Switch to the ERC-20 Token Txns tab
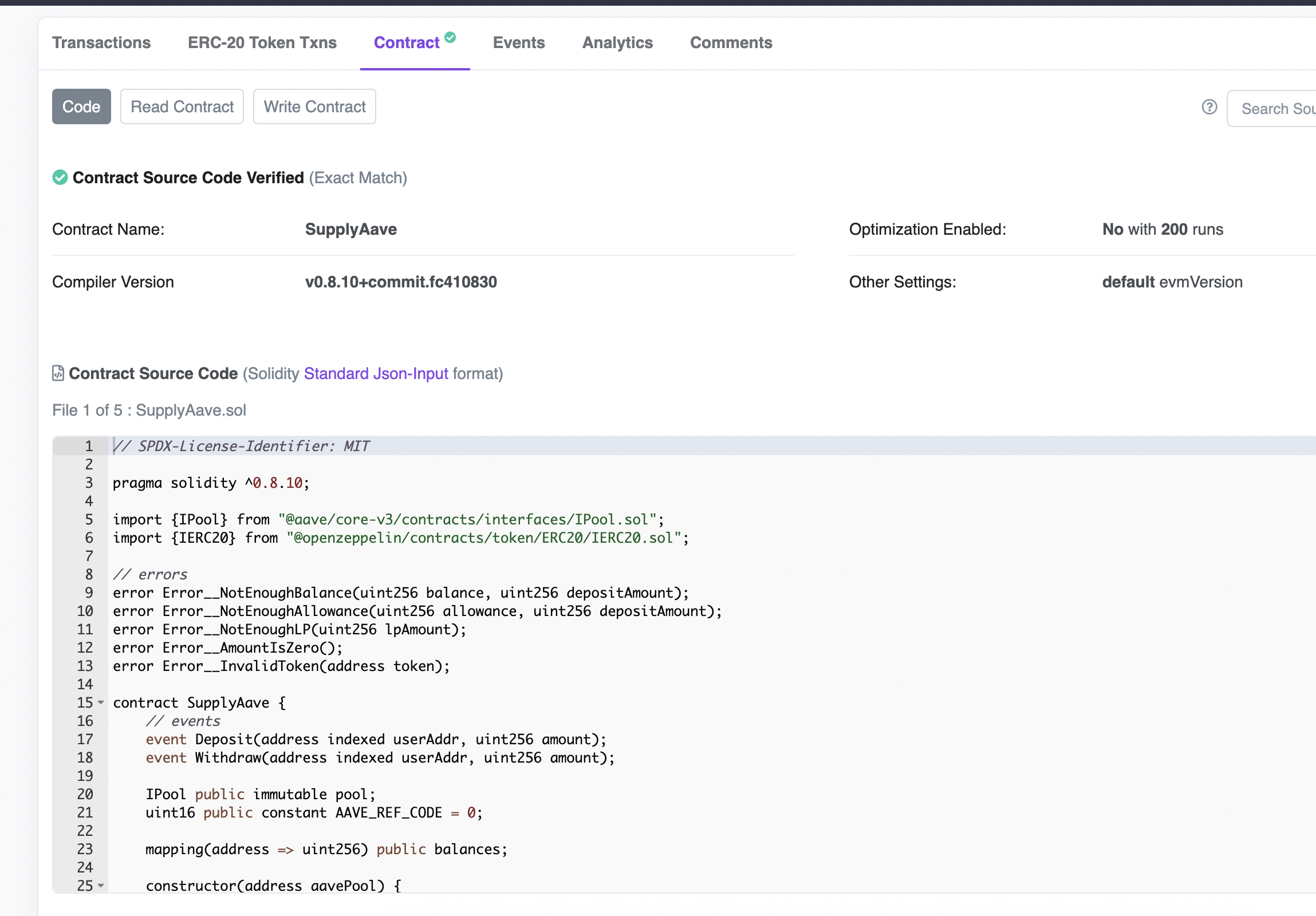The image size is (1316, 916). tap(262, 43)
